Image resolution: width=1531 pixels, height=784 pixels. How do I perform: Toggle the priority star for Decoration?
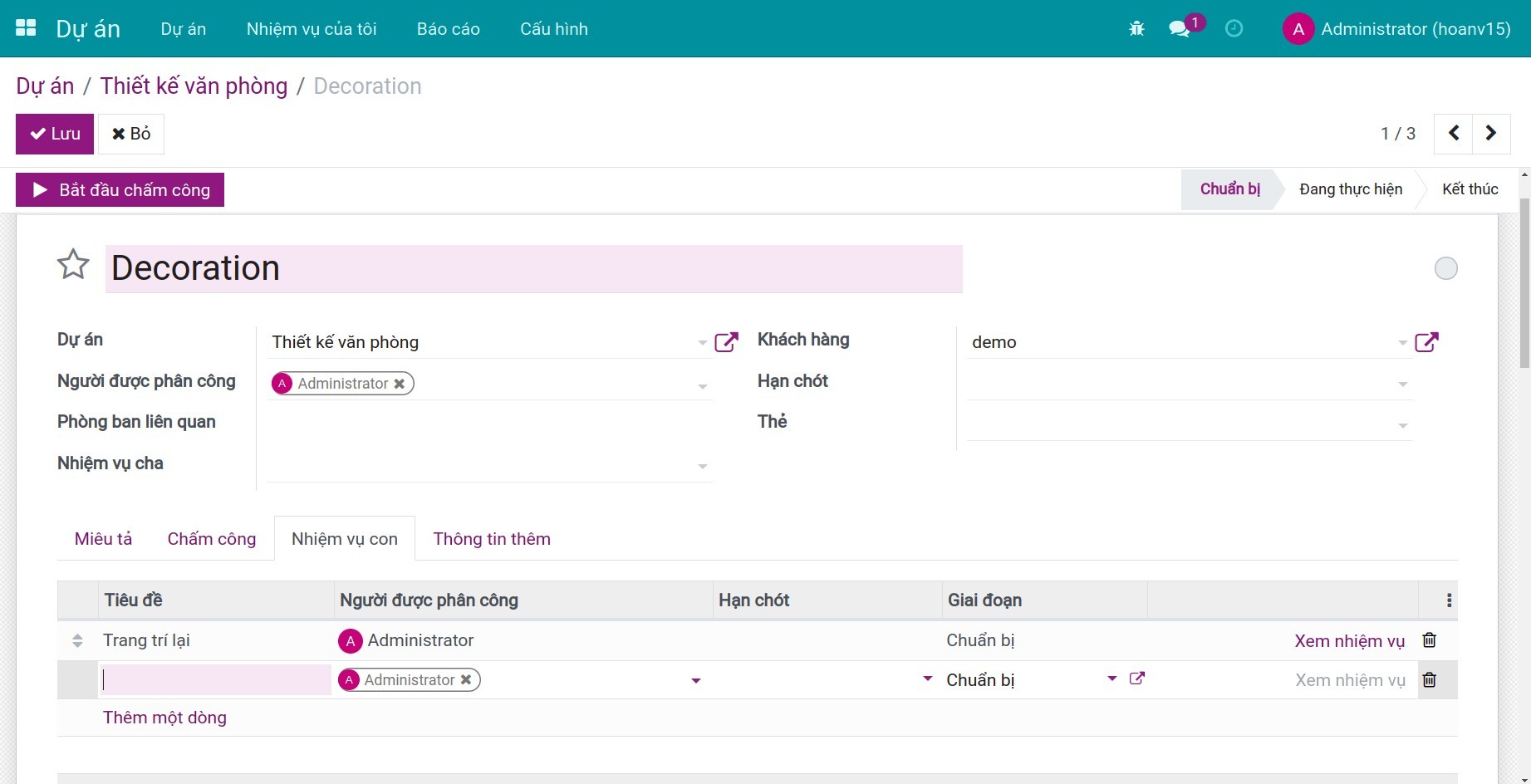[x=73, y=265]
